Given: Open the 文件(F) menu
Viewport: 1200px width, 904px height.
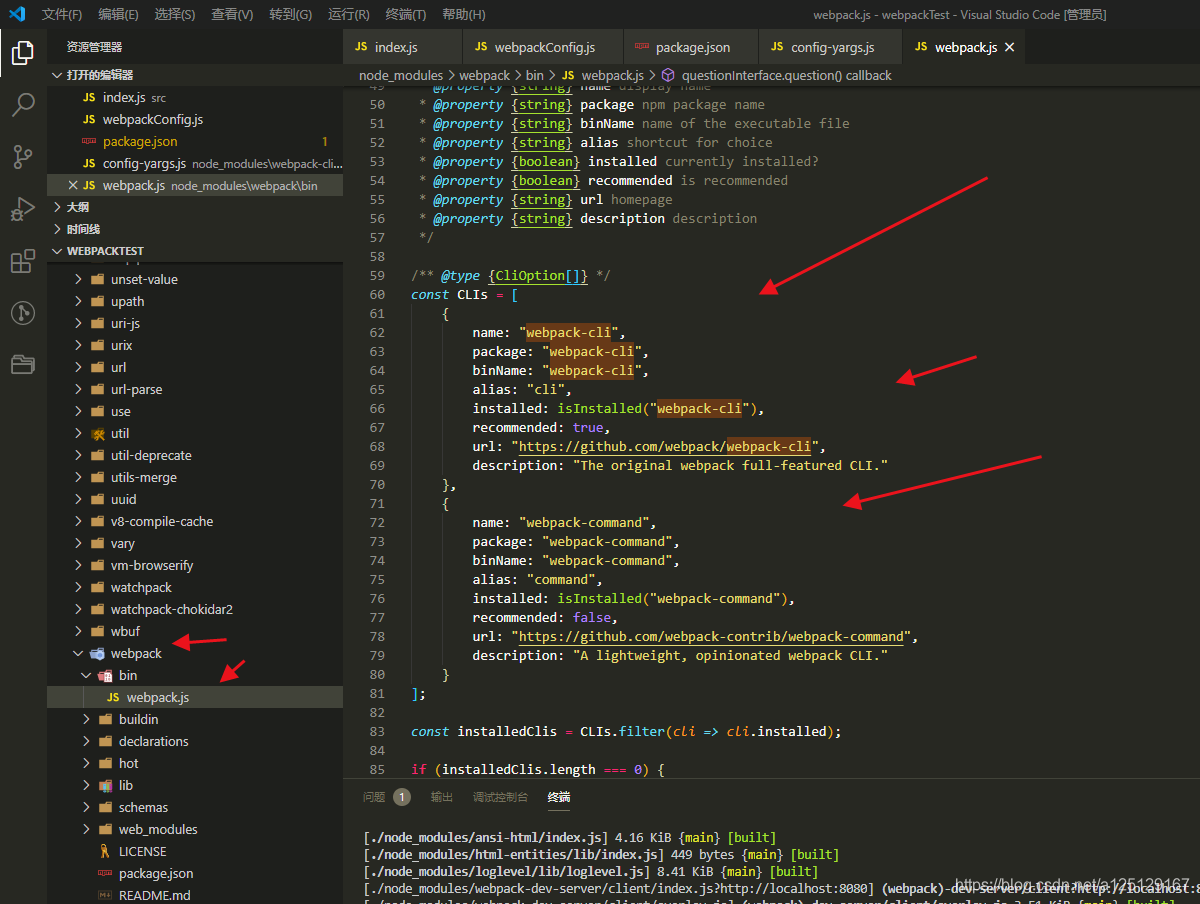Looking at the screenshot, I should click(x=62, y=14).
